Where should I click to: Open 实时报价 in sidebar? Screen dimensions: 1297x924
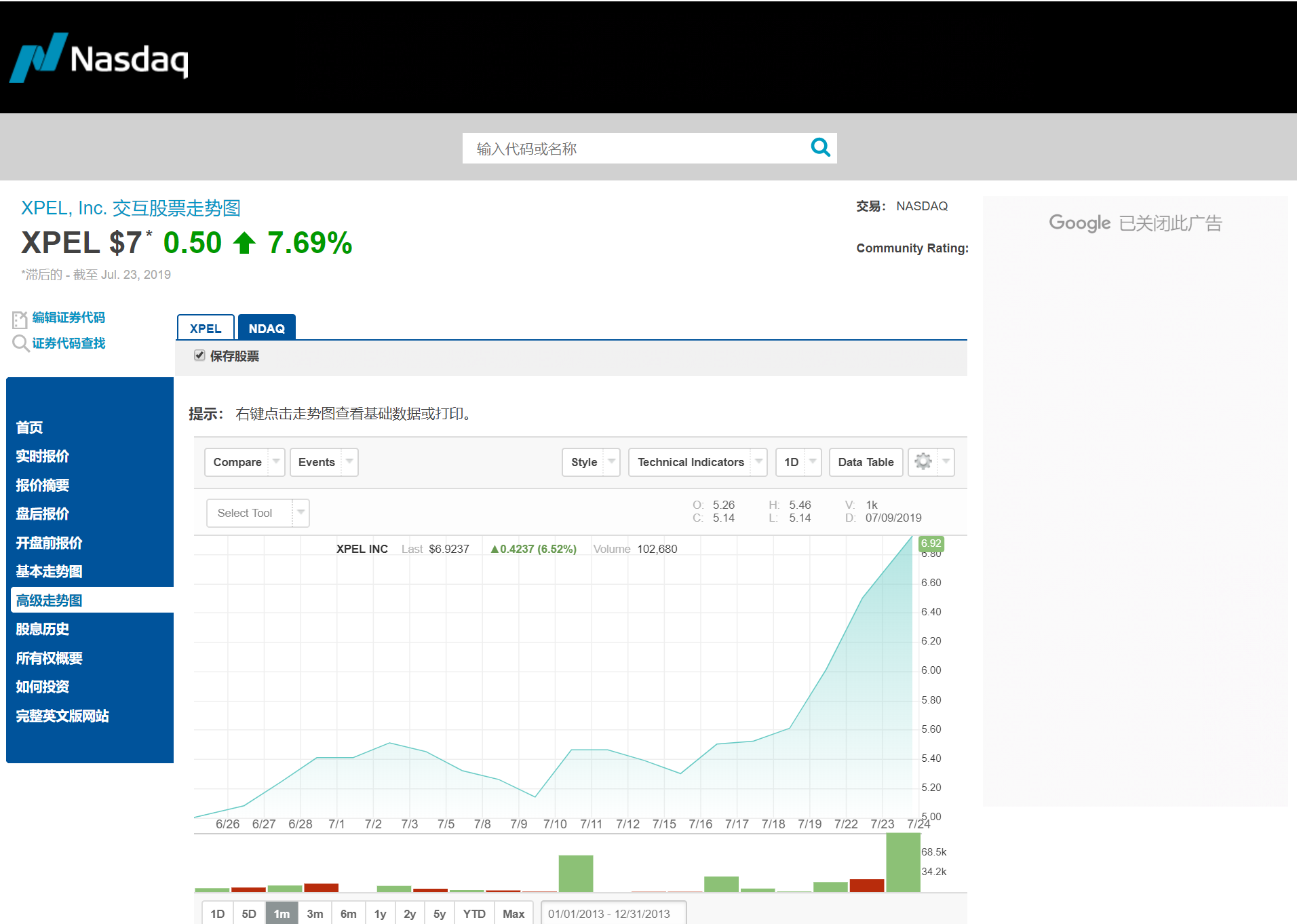(x=42, y=456)
